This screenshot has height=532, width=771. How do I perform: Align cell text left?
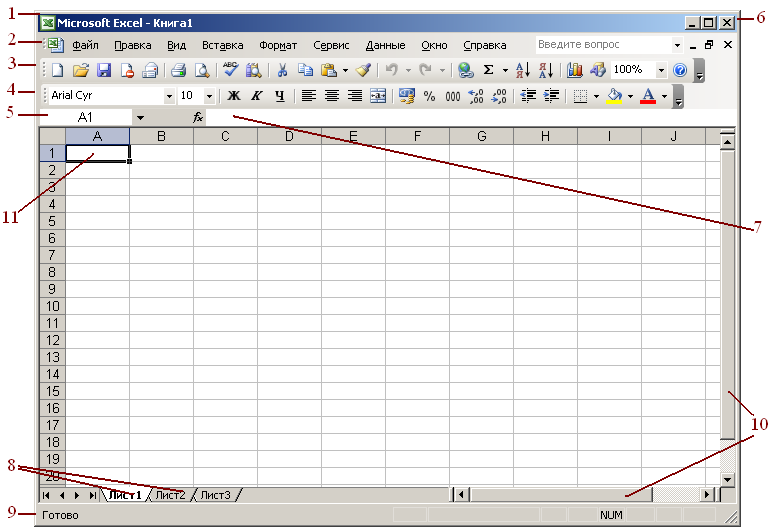pyautogui.click(x=308, y=96)
